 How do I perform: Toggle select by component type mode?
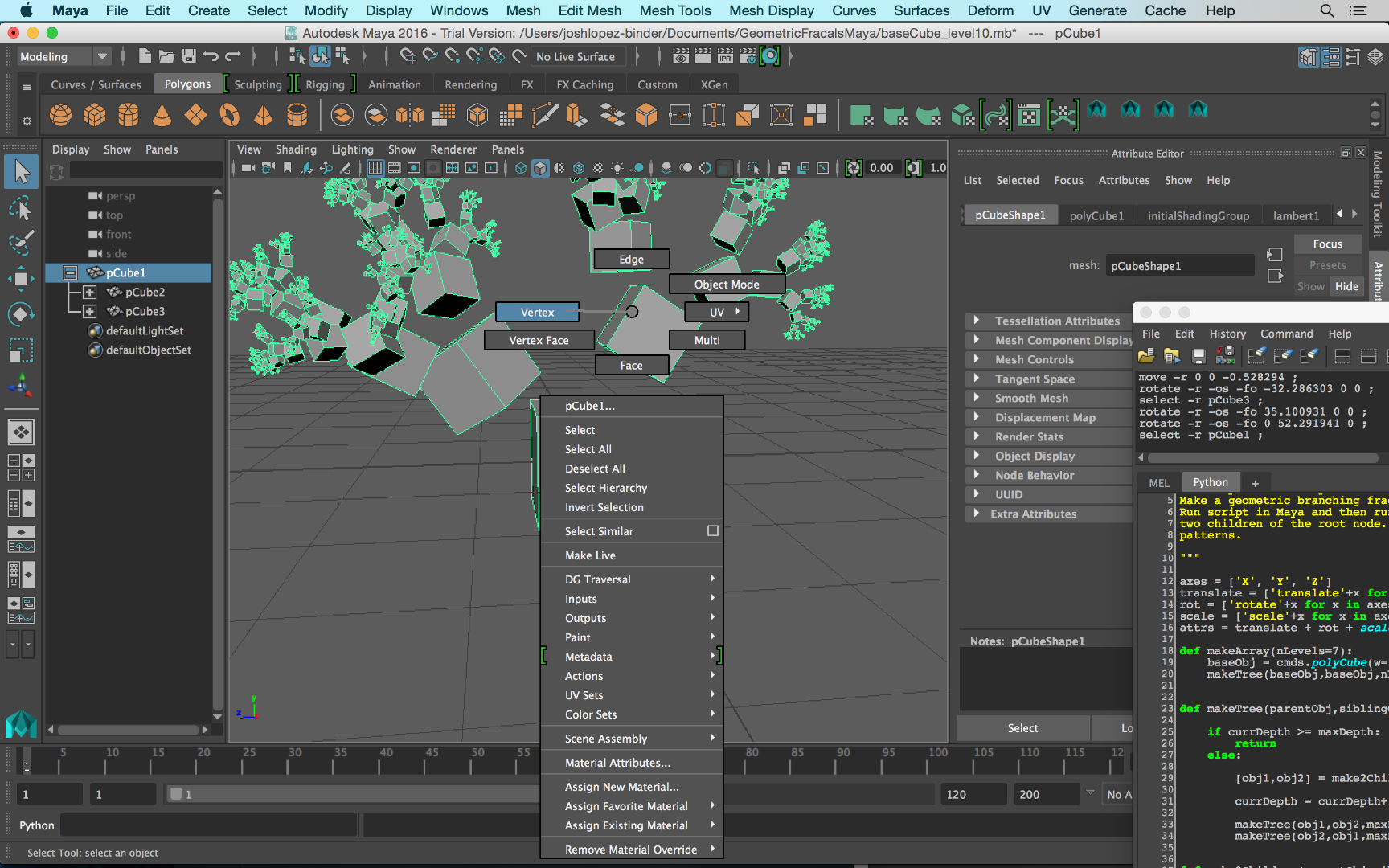[x=342, y=56]
